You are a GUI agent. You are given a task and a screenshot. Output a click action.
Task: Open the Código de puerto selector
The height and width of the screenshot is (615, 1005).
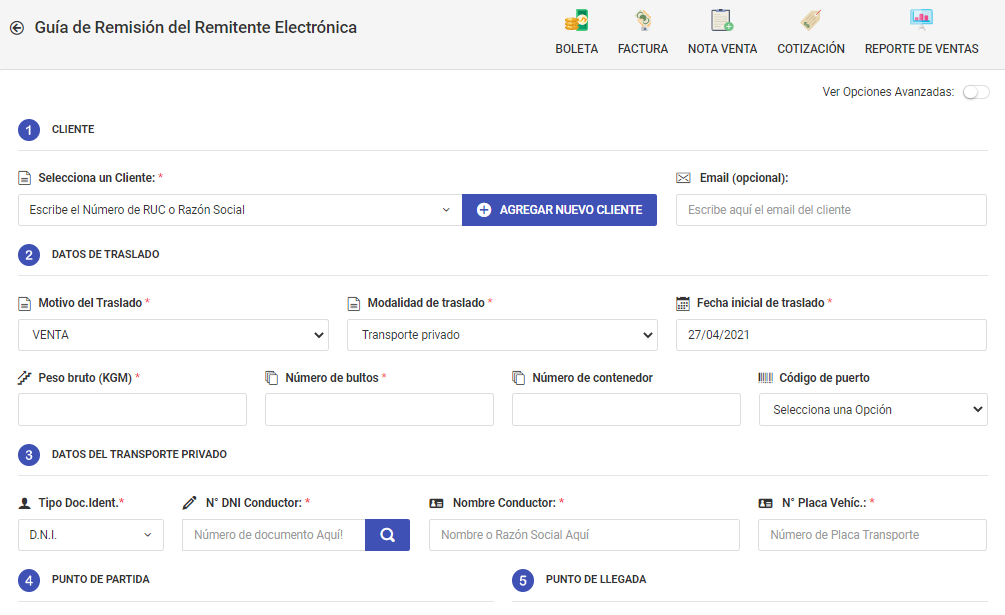[873, 410]
